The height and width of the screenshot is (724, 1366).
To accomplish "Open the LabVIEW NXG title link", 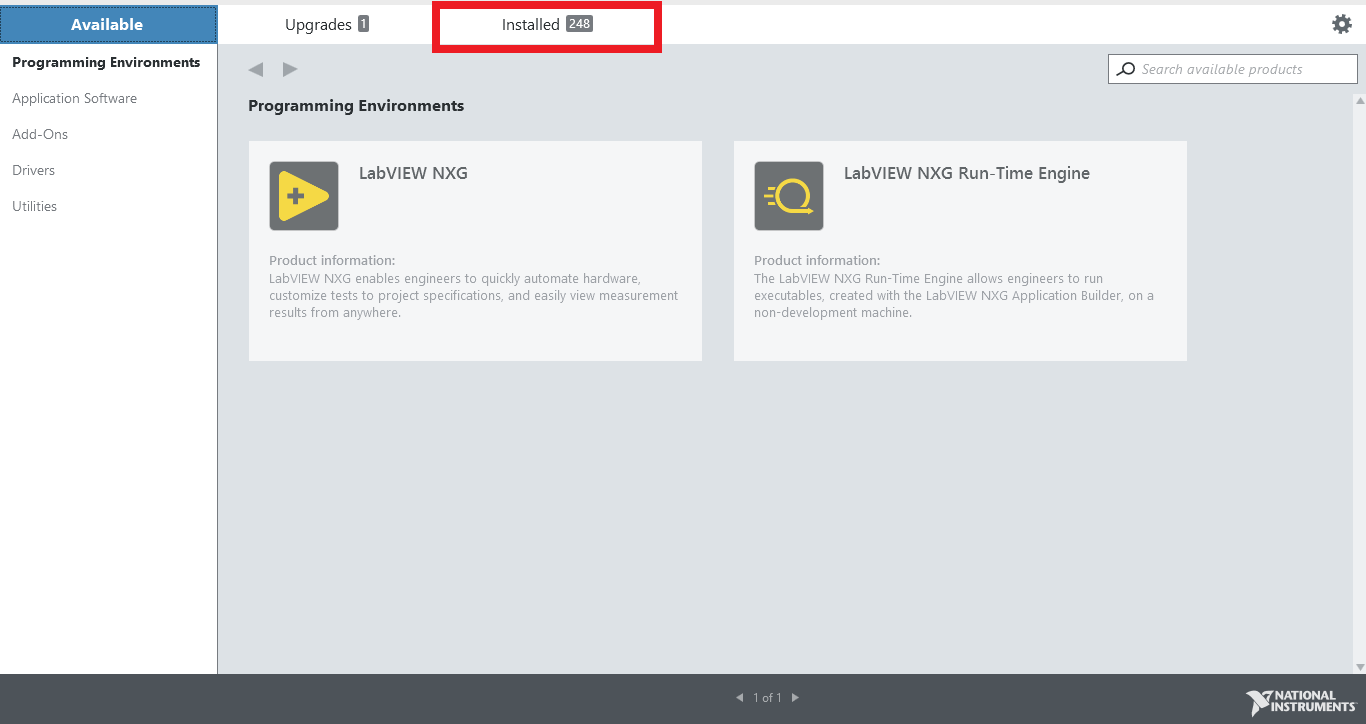I will point(413,173).
